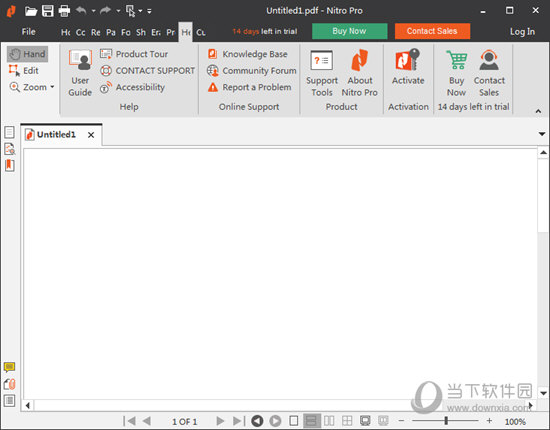The image size is (550, 430).
Task: Open the Community Forum
Action: pos(251,70)
